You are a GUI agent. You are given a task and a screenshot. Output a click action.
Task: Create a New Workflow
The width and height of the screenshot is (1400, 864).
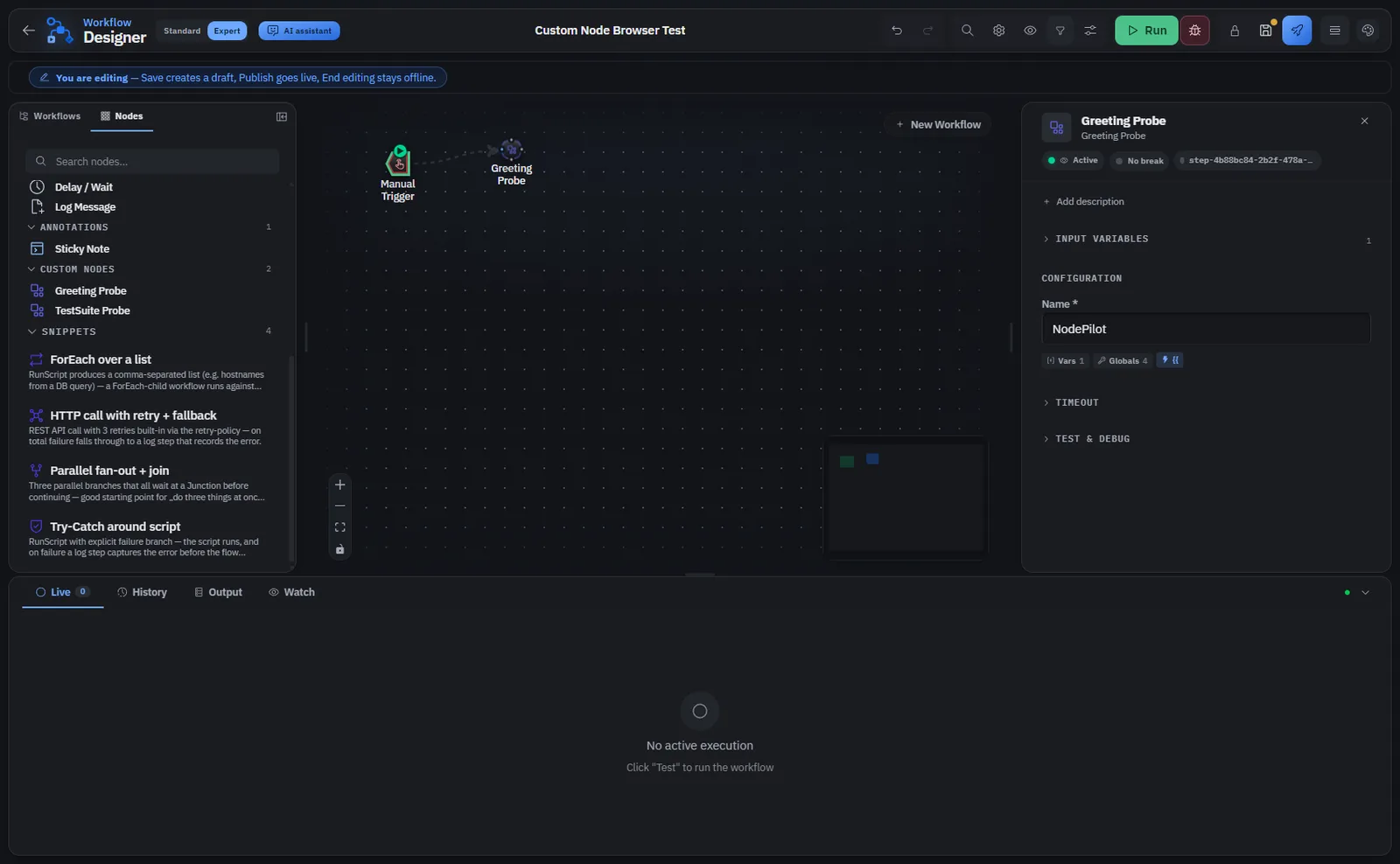click(937, 125)
